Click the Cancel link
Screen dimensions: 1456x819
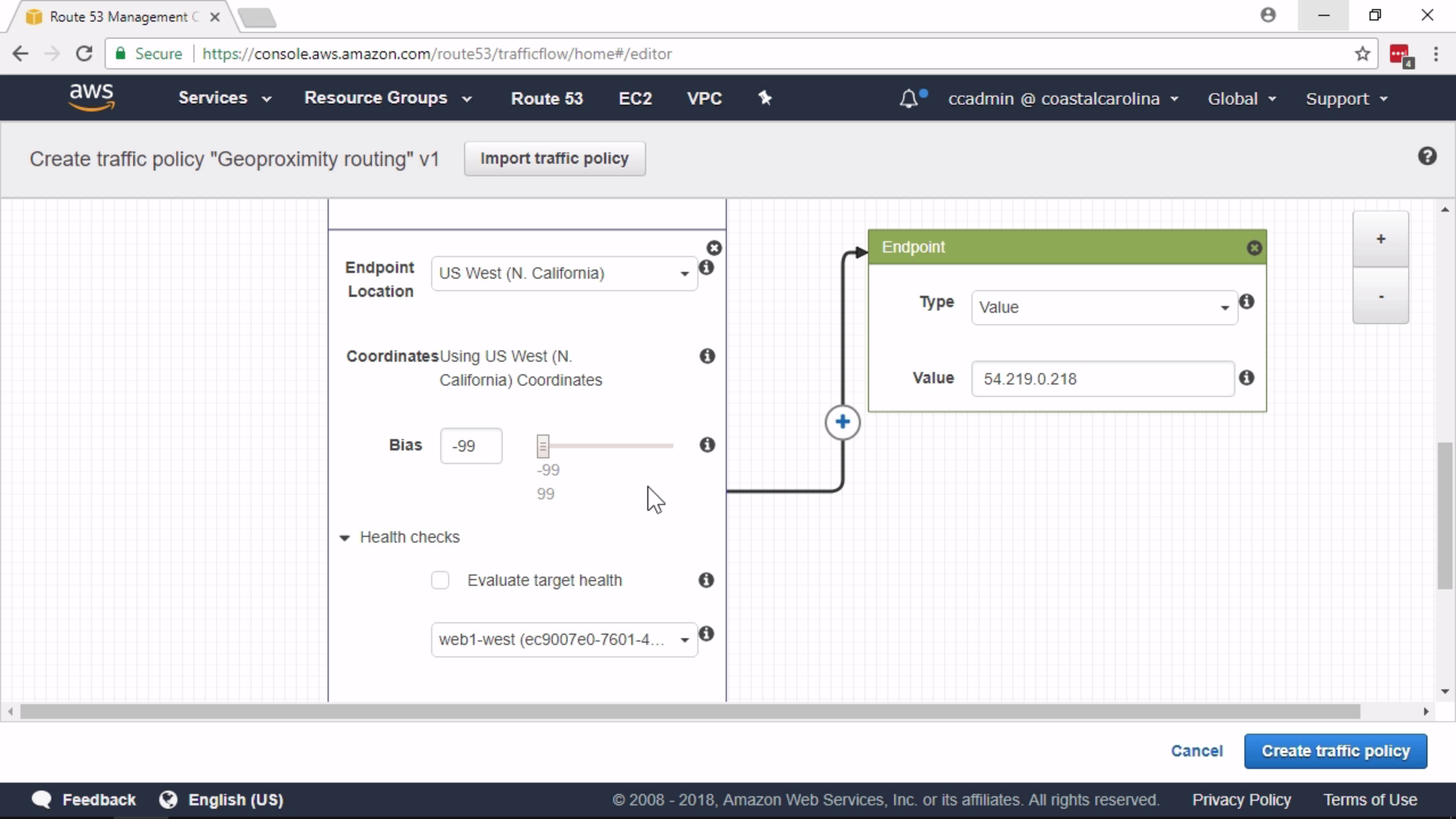point(1197,751)
